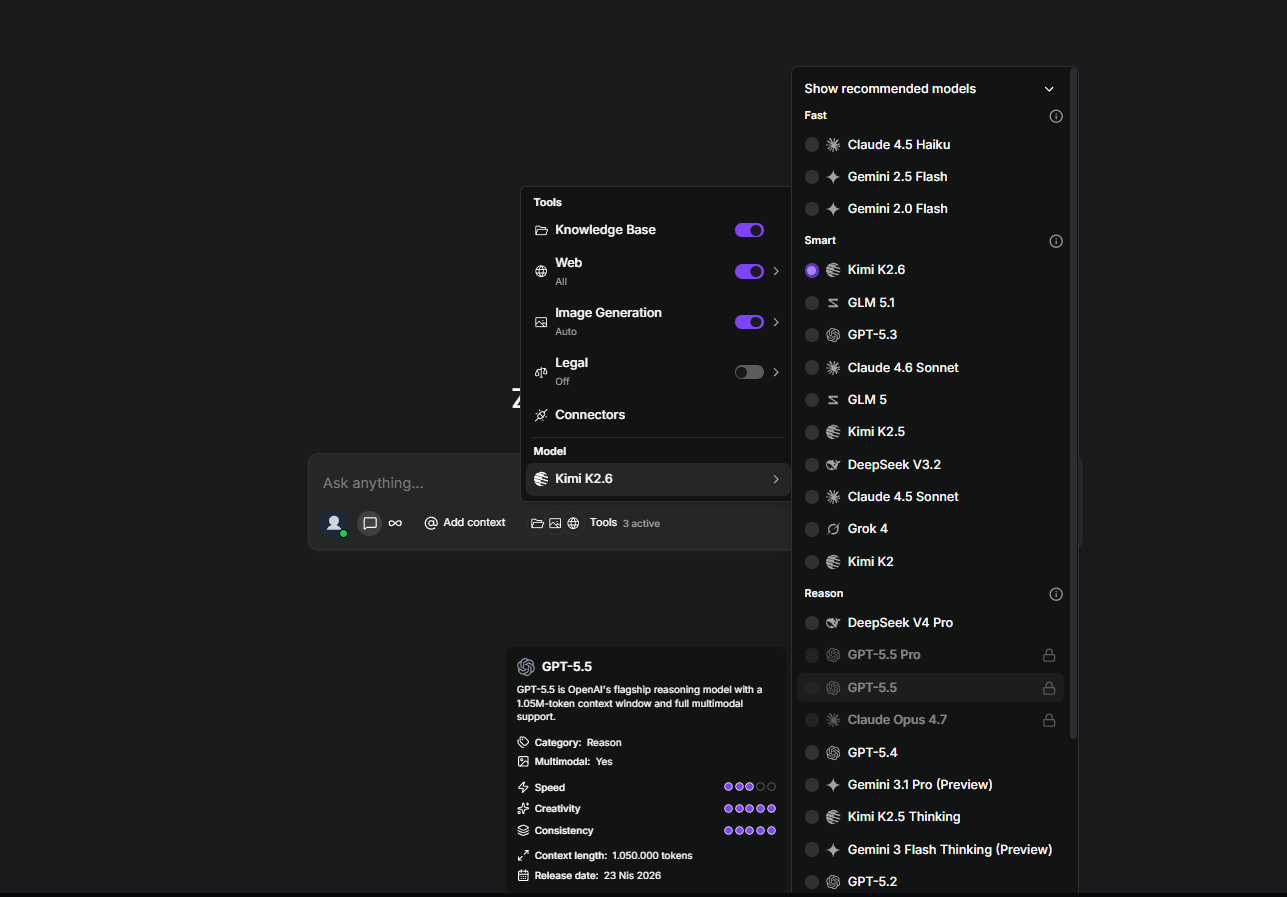Image resolution: width=1287 pixels, height=897 pixels.
Task: Expand the Web options chevron
Action: [x=776, y=271]
